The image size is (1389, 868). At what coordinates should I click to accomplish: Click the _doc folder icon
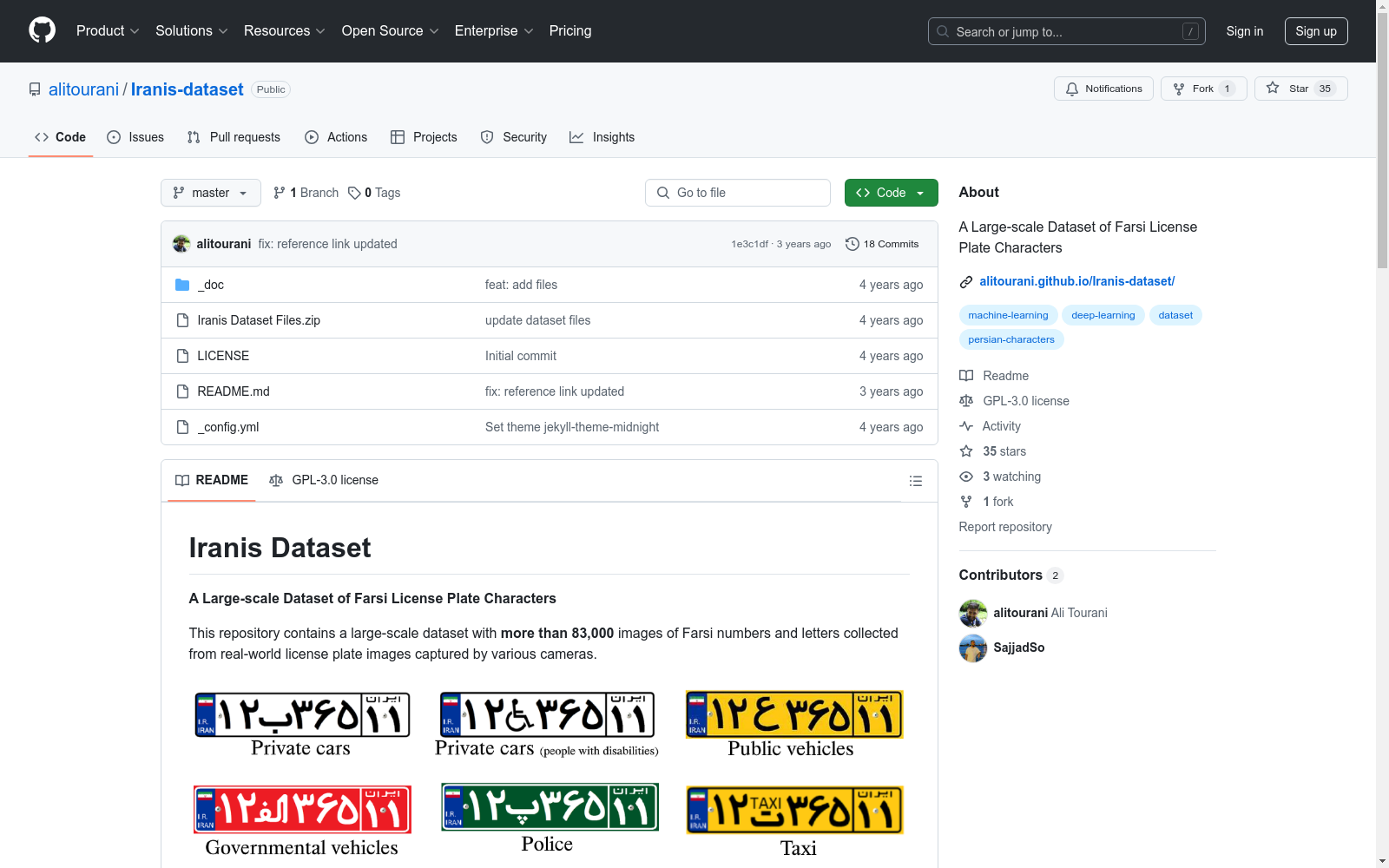tap(182, 285)
